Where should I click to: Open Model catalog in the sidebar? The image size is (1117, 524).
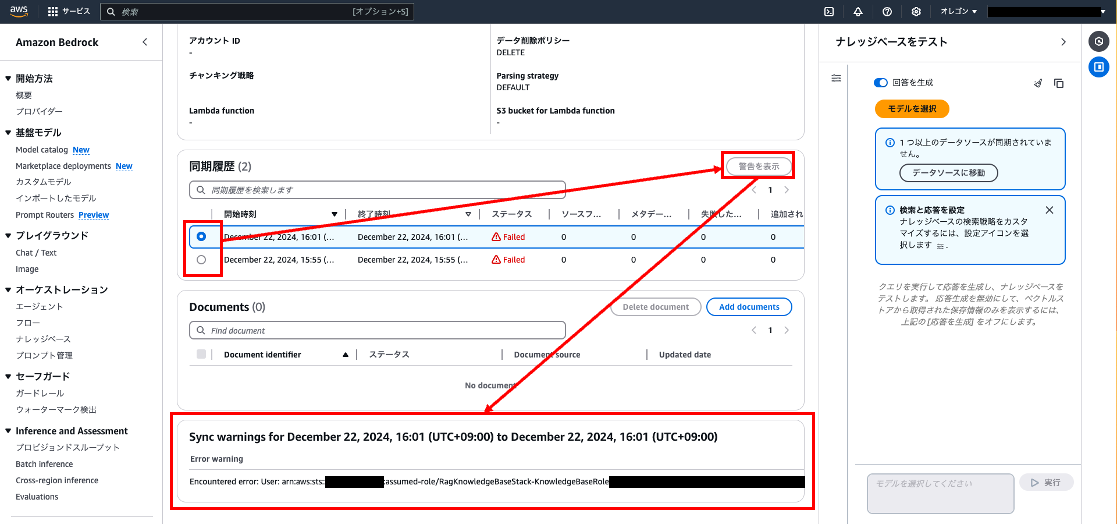click(x=42, y=150)
